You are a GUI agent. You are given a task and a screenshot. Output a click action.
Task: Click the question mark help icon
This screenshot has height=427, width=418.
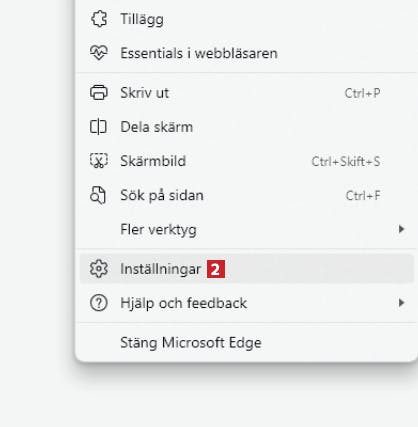99,303
